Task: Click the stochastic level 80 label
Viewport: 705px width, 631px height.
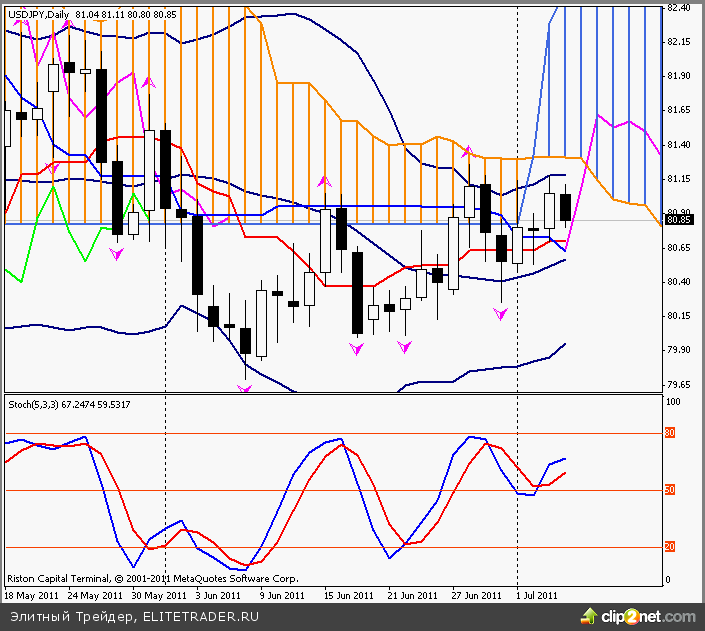Action: click(670, 433)
